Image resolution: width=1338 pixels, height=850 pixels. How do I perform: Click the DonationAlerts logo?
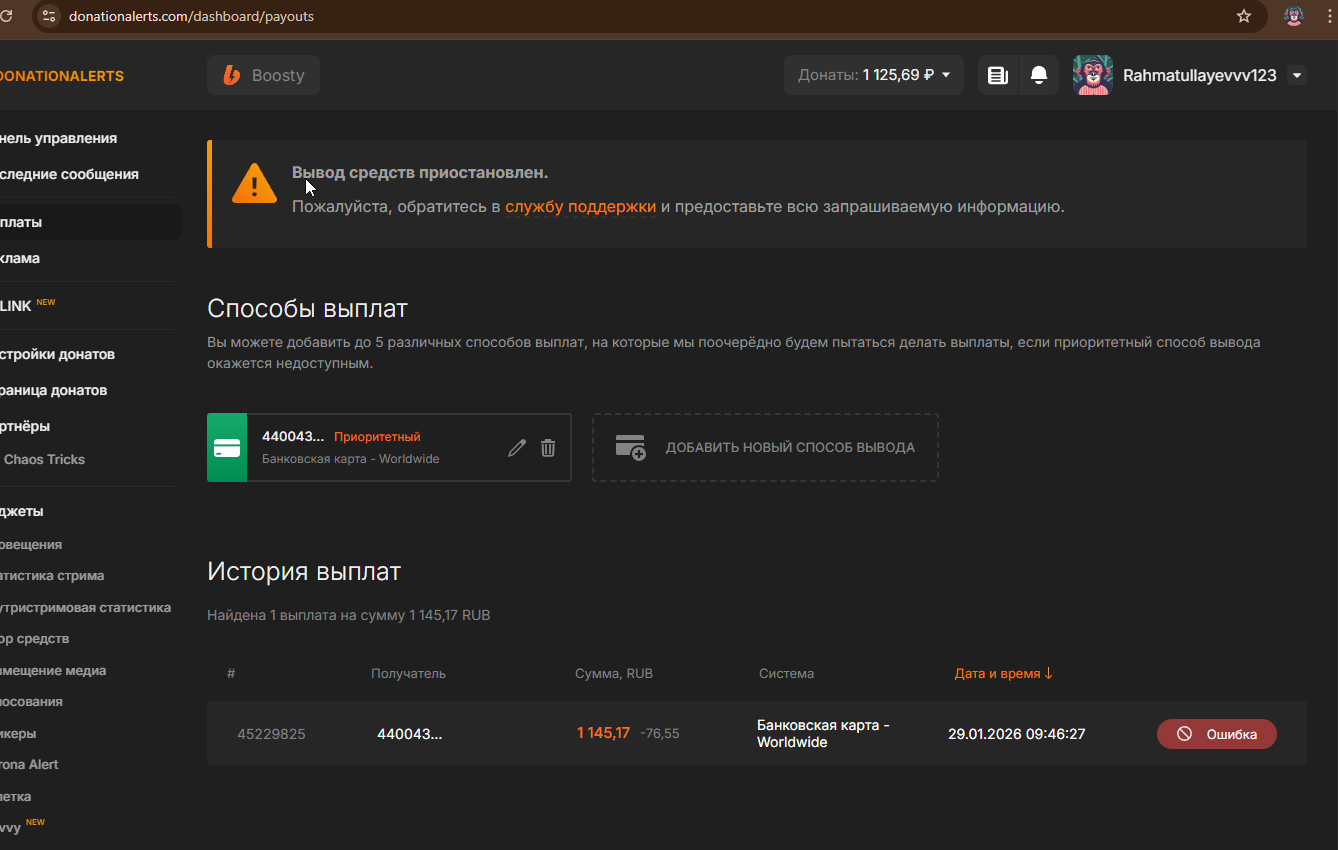click(62, 76)
